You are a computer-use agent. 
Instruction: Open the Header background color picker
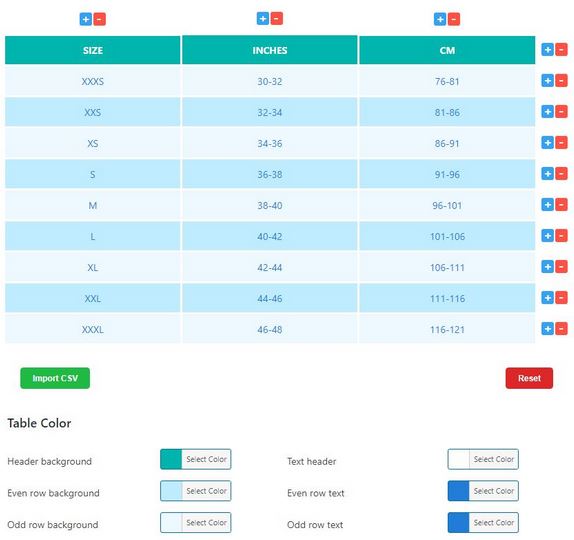pos(195,459)
